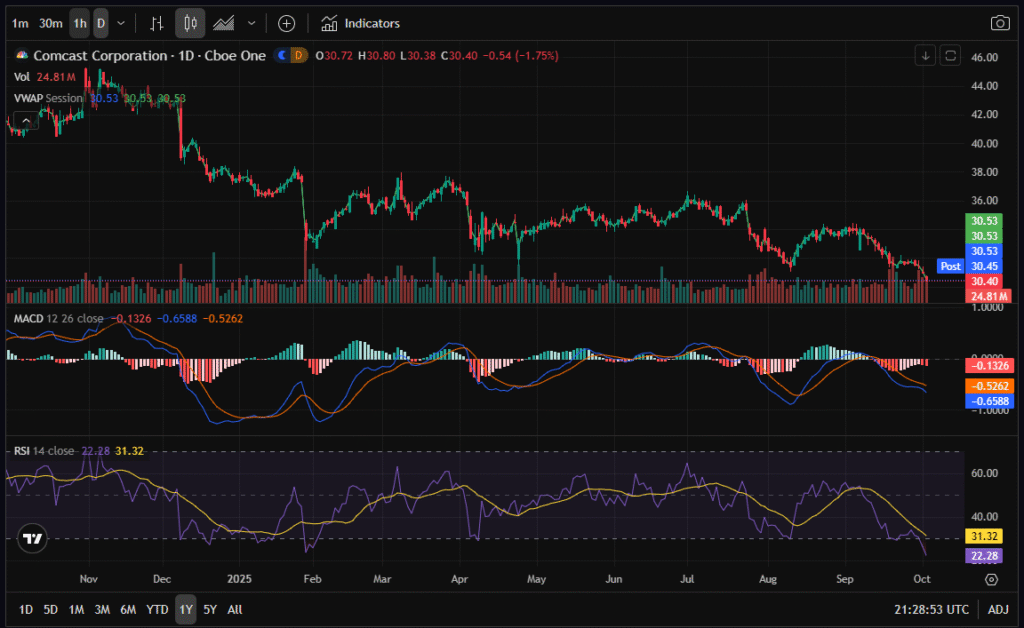This screenshot has width=1024, height=628.
Task: Click the square brackets icon beside price scale
Action: [951, 55]
